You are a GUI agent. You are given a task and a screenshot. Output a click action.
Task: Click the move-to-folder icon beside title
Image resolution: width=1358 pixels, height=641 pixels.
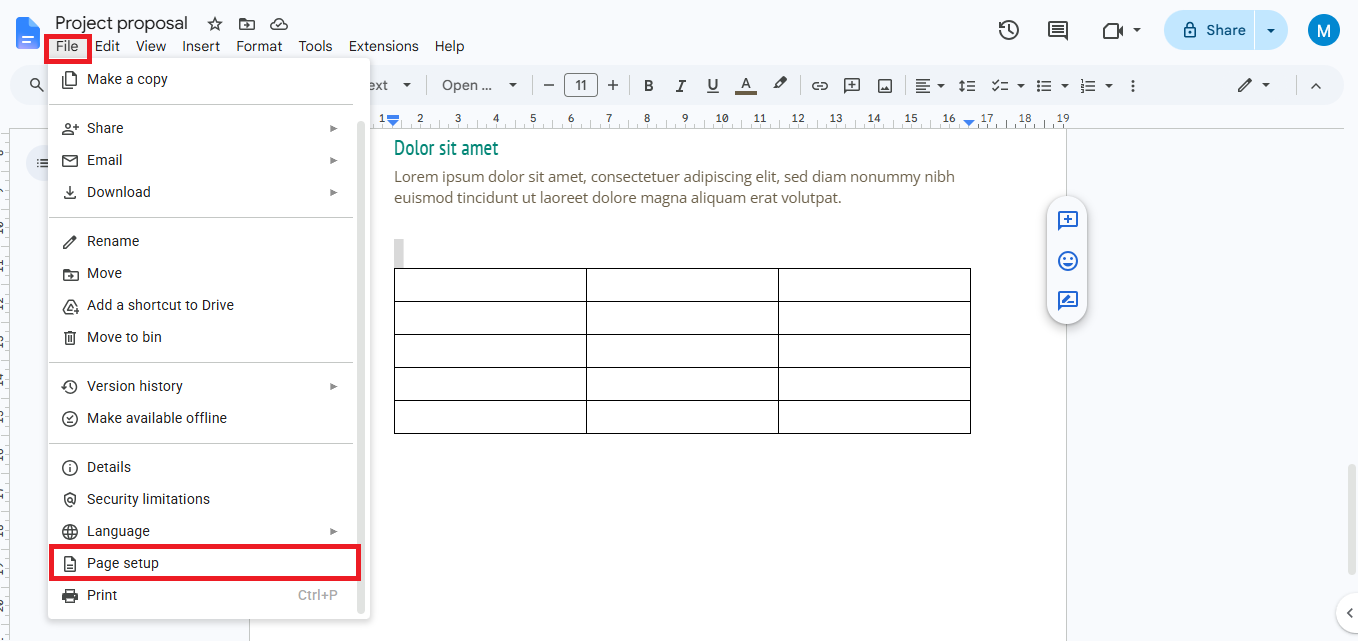click(x=247, y=23)
